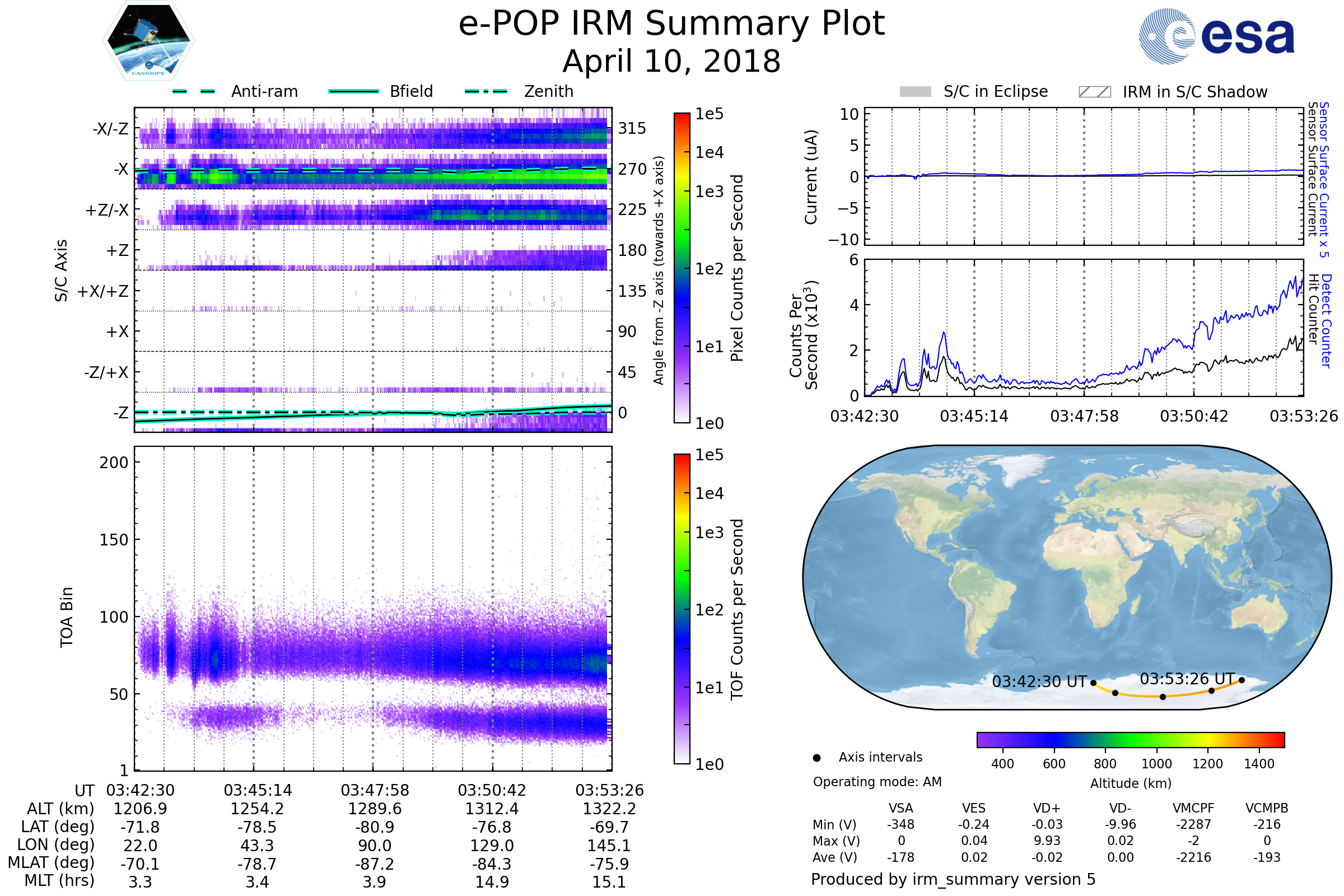Click the VMCPF column header in voltage table
Viewport: 1344px width, 896px height.
1193,808
